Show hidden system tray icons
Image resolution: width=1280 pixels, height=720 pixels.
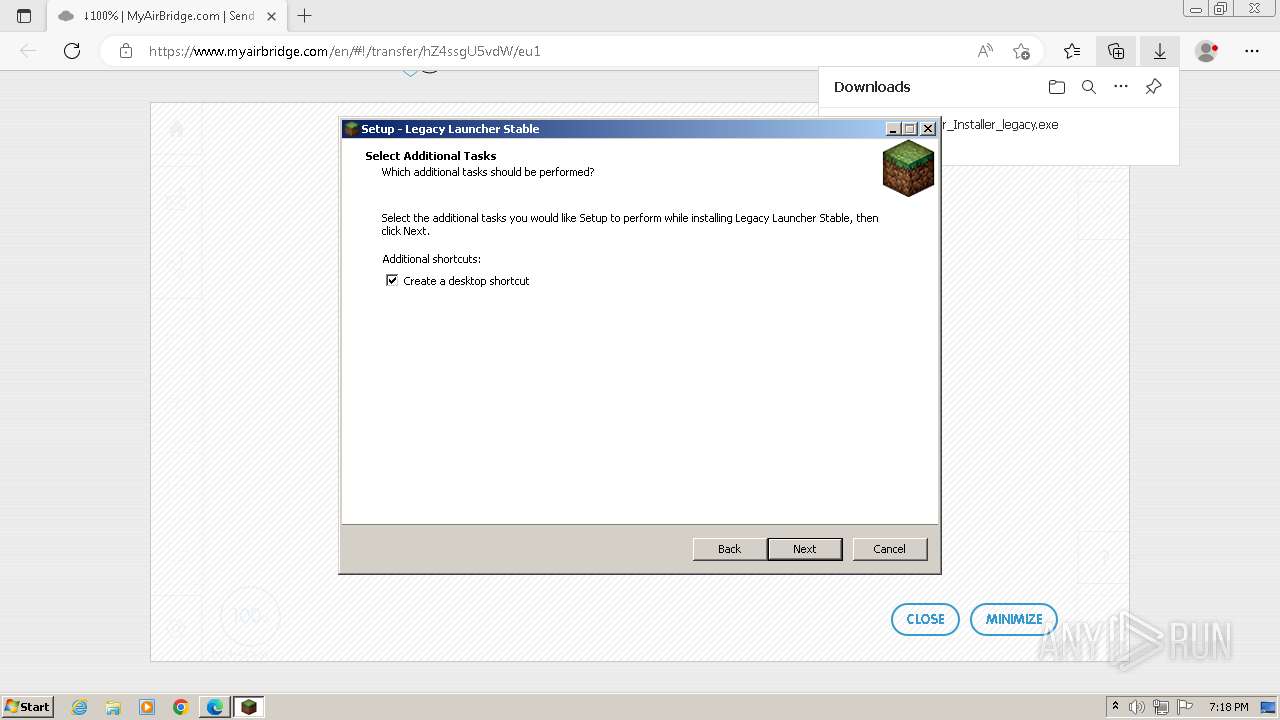1116,707
